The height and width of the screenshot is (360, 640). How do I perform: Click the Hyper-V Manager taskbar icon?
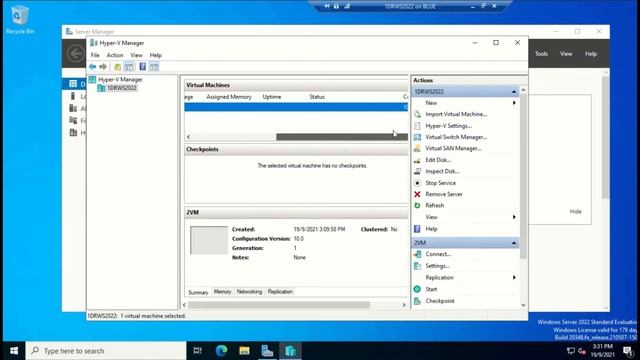291,351
